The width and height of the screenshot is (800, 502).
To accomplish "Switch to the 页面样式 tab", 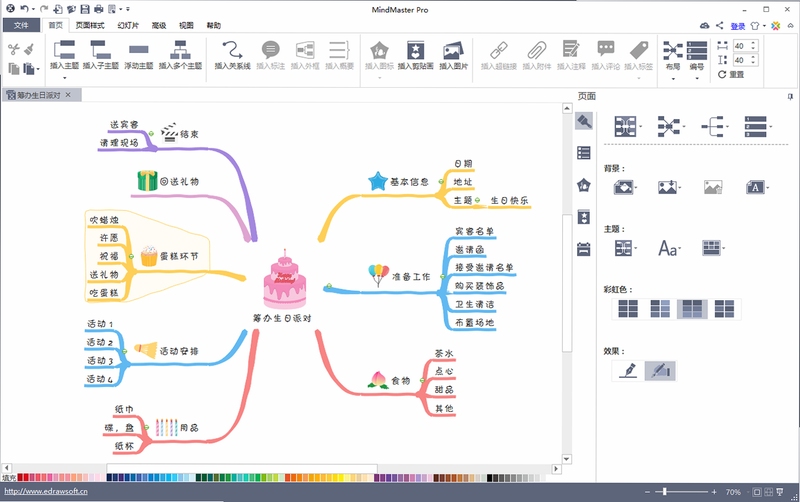I will point(90,25).
